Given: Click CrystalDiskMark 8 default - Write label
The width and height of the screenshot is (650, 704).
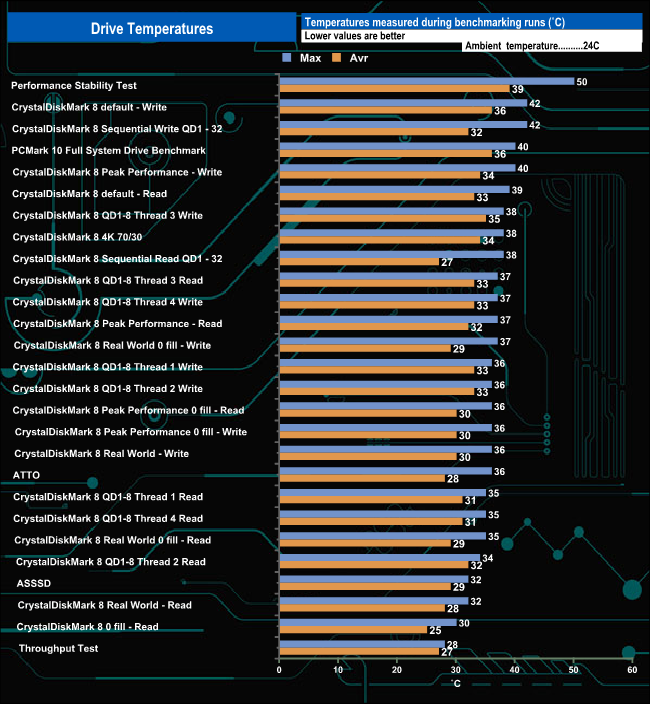Looking at the screenshot, I should [x=89, y=107].
